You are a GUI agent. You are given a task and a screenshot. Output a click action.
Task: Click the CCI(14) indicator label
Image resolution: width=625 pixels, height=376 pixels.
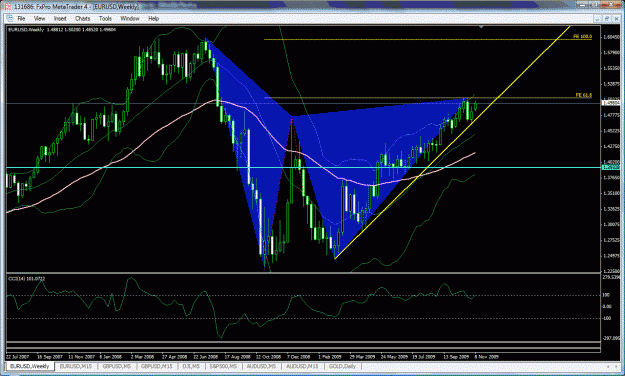click(27, 279)
